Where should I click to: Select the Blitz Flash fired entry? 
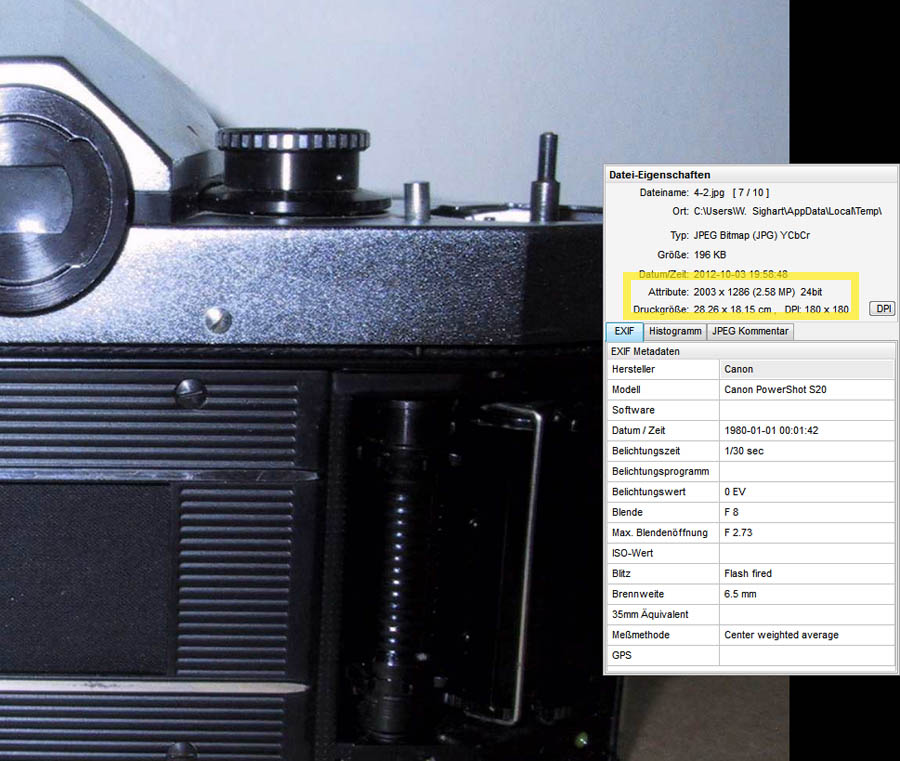747,574
